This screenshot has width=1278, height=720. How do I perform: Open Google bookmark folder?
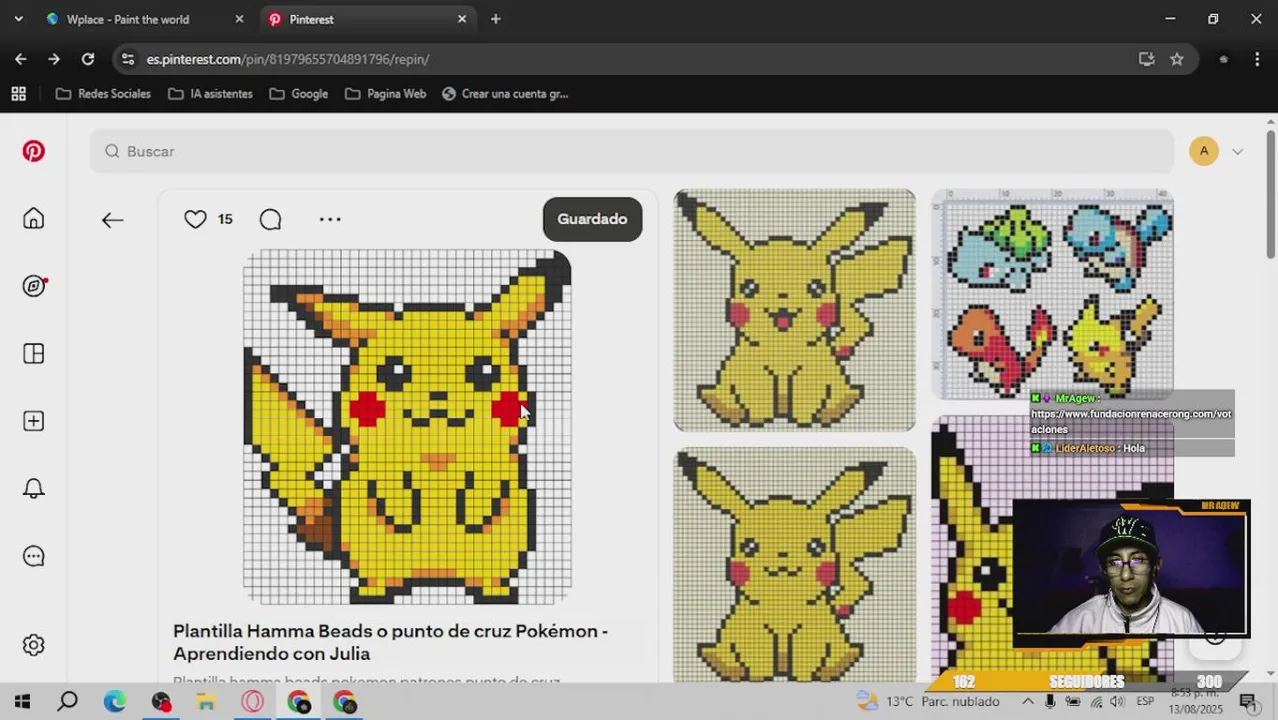(x=299, y=94)
